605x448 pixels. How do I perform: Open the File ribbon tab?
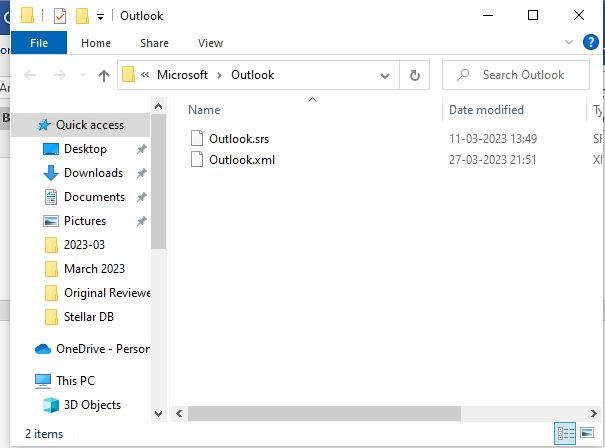(x=39, y=43)
